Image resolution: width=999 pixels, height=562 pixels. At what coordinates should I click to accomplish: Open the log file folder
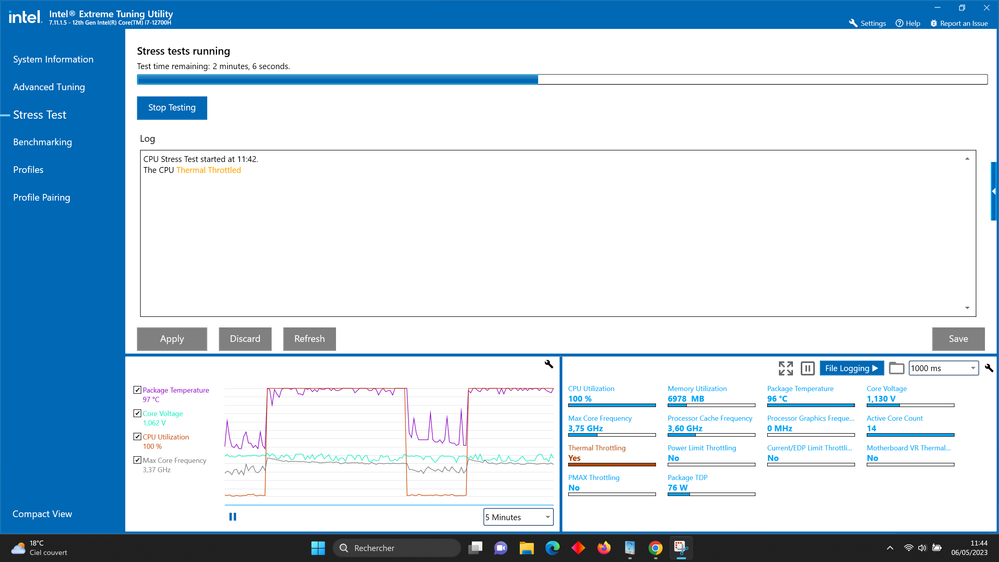click(x=896, y=368)
